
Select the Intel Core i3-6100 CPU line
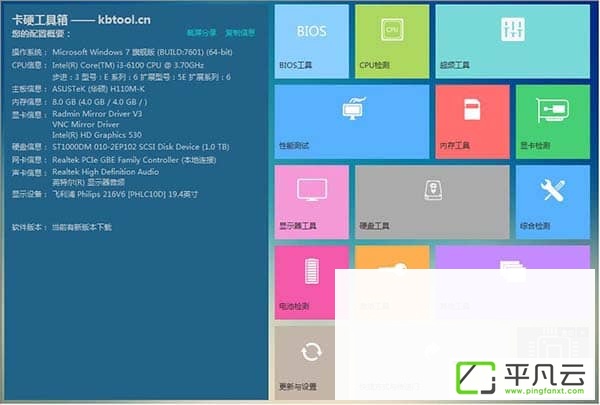[x=128, y=65]
